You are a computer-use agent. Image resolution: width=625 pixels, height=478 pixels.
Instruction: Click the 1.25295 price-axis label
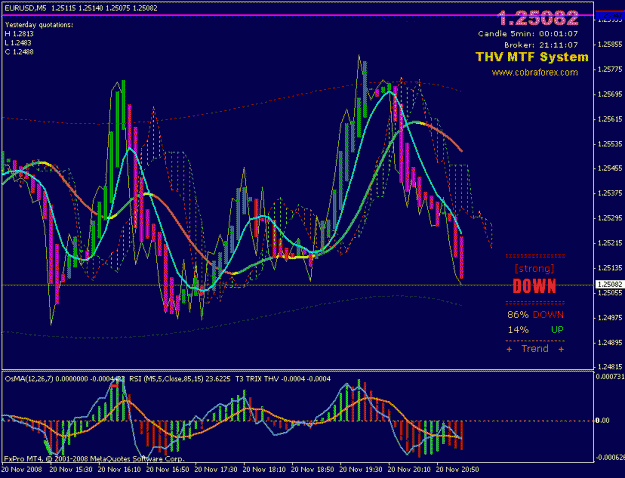[610, 218]
